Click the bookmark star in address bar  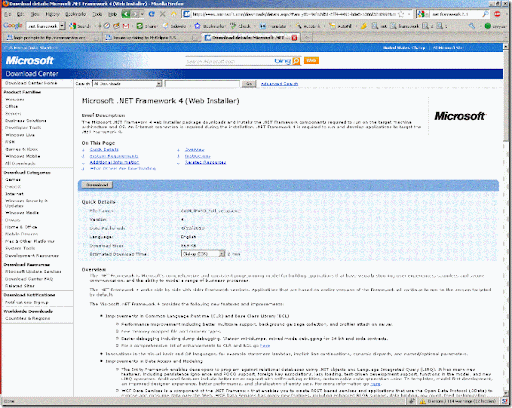click(x=402, y=14)
